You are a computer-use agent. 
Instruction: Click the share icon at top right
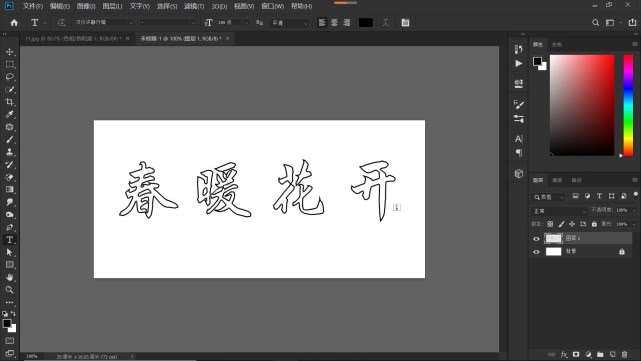pyautogui.click(x=632, y=23)
